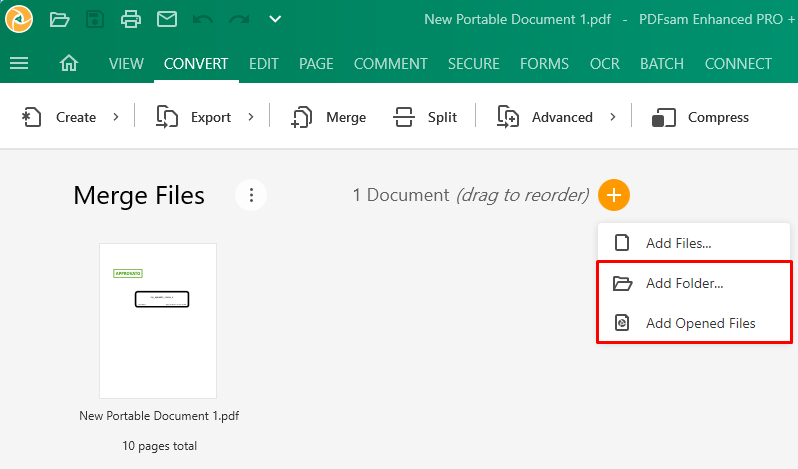The height and width of the screenshot is (469, 798).
Task: Switch to the VIEW tab
Action: [126, 64]
